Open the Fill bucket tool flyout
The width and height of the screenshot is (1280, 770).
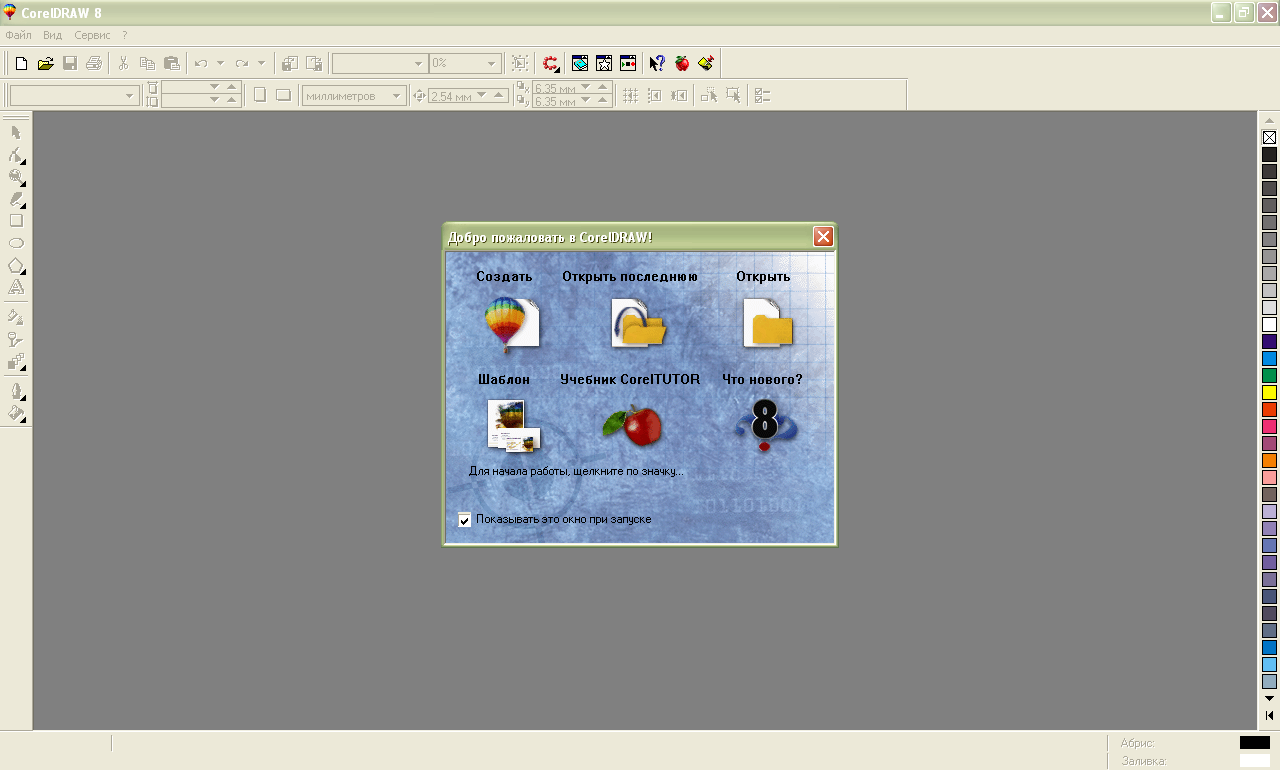[16, 413]
